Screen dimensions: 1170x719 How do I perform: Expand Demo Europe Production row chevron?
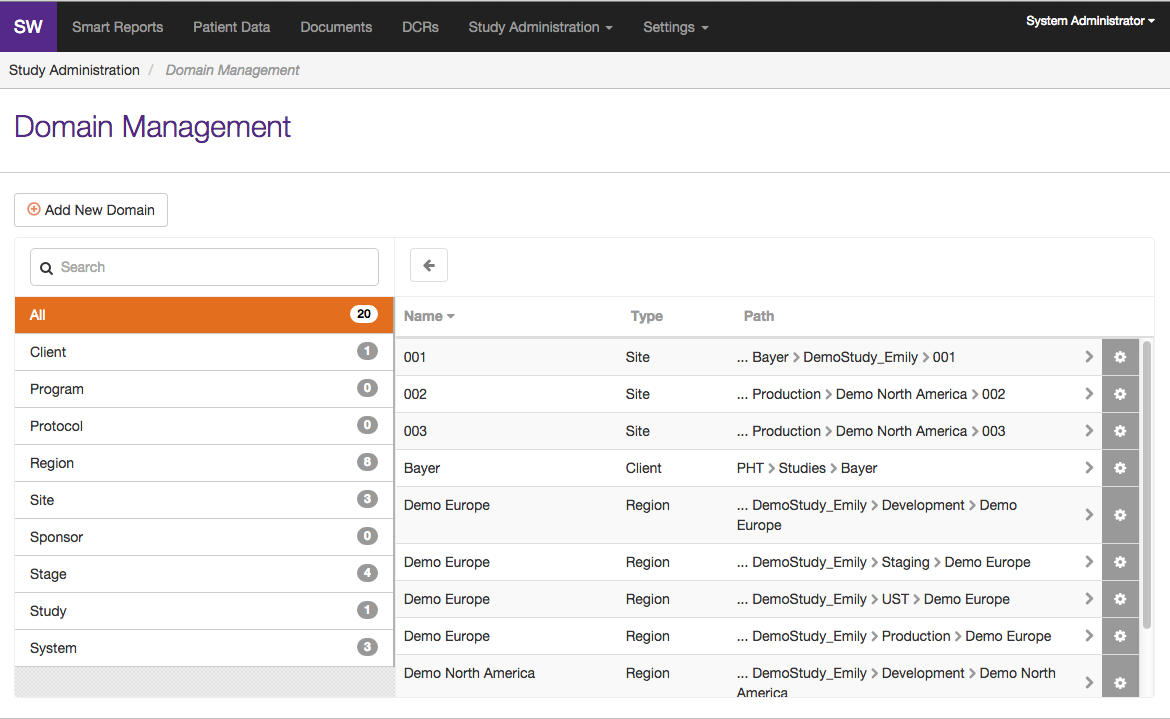[x=1089, y=636]
